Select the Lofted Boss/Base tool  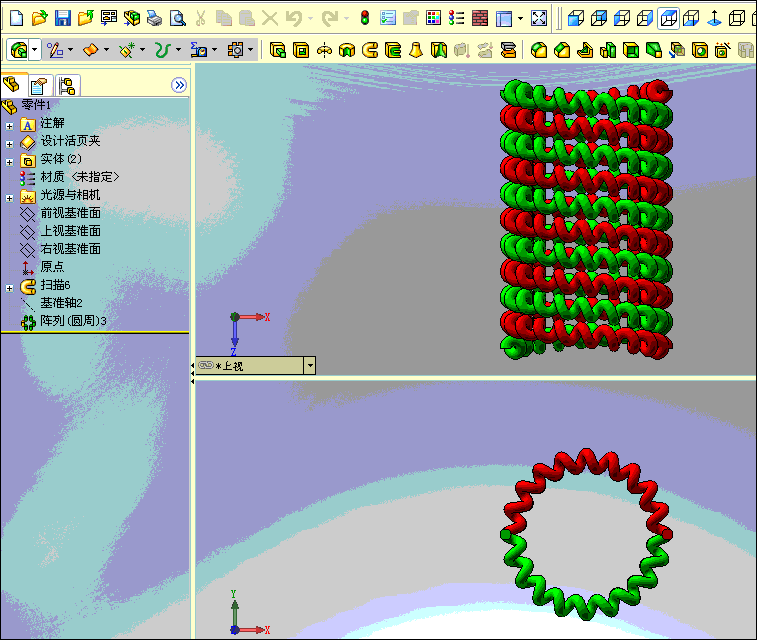[x=416, y=50]
